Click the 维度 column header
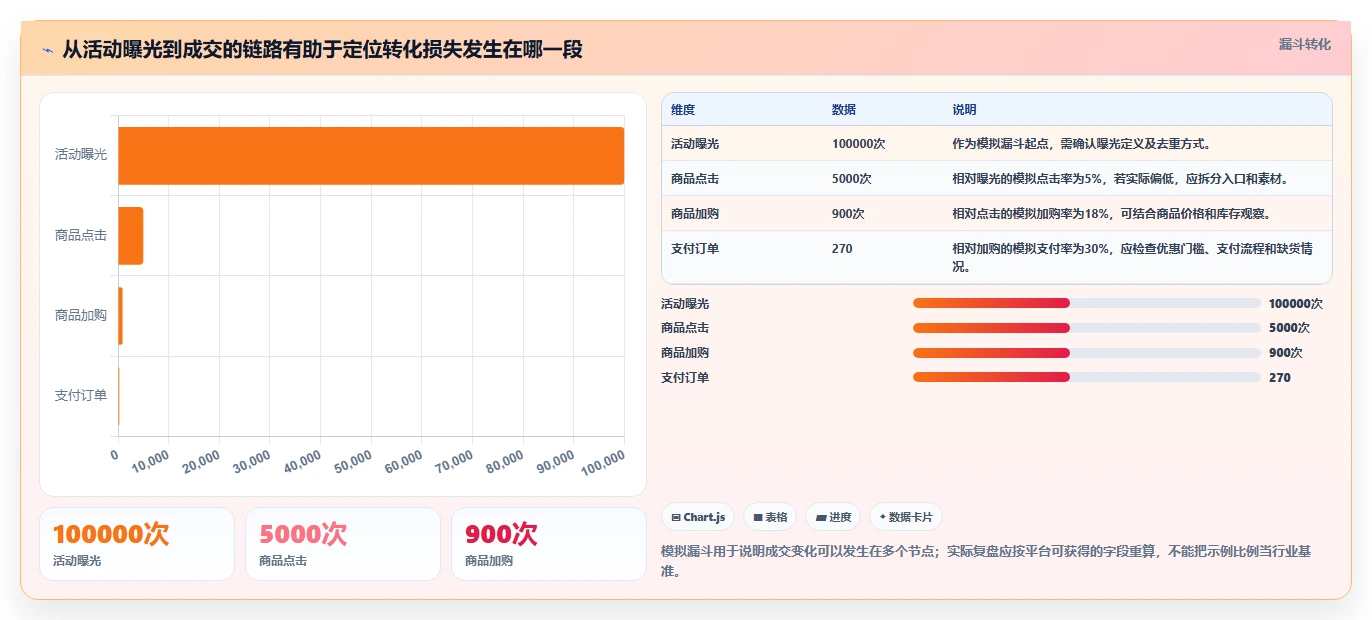Image resolution: width=1372 pixels, height=620 pixels. tap(683, 110)
